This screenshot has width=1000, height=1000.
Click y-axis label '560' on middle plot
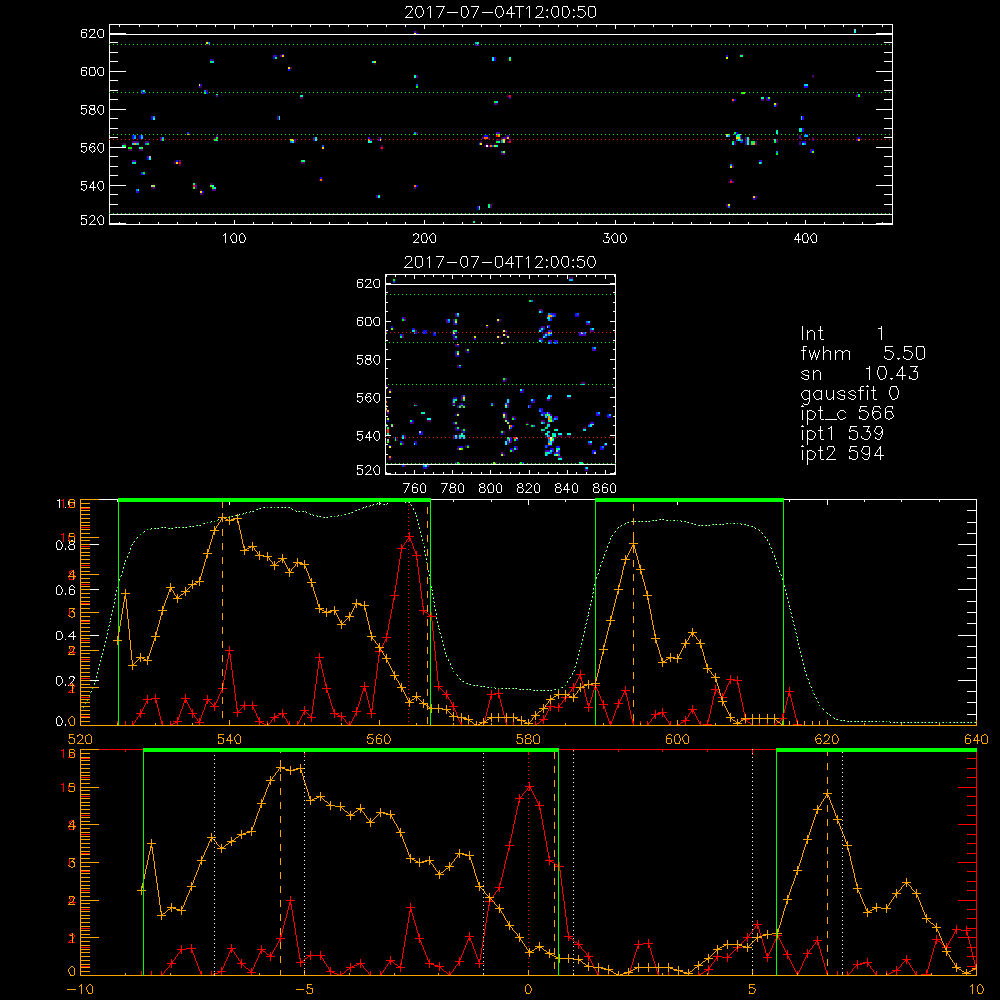[x=368, y=398]
